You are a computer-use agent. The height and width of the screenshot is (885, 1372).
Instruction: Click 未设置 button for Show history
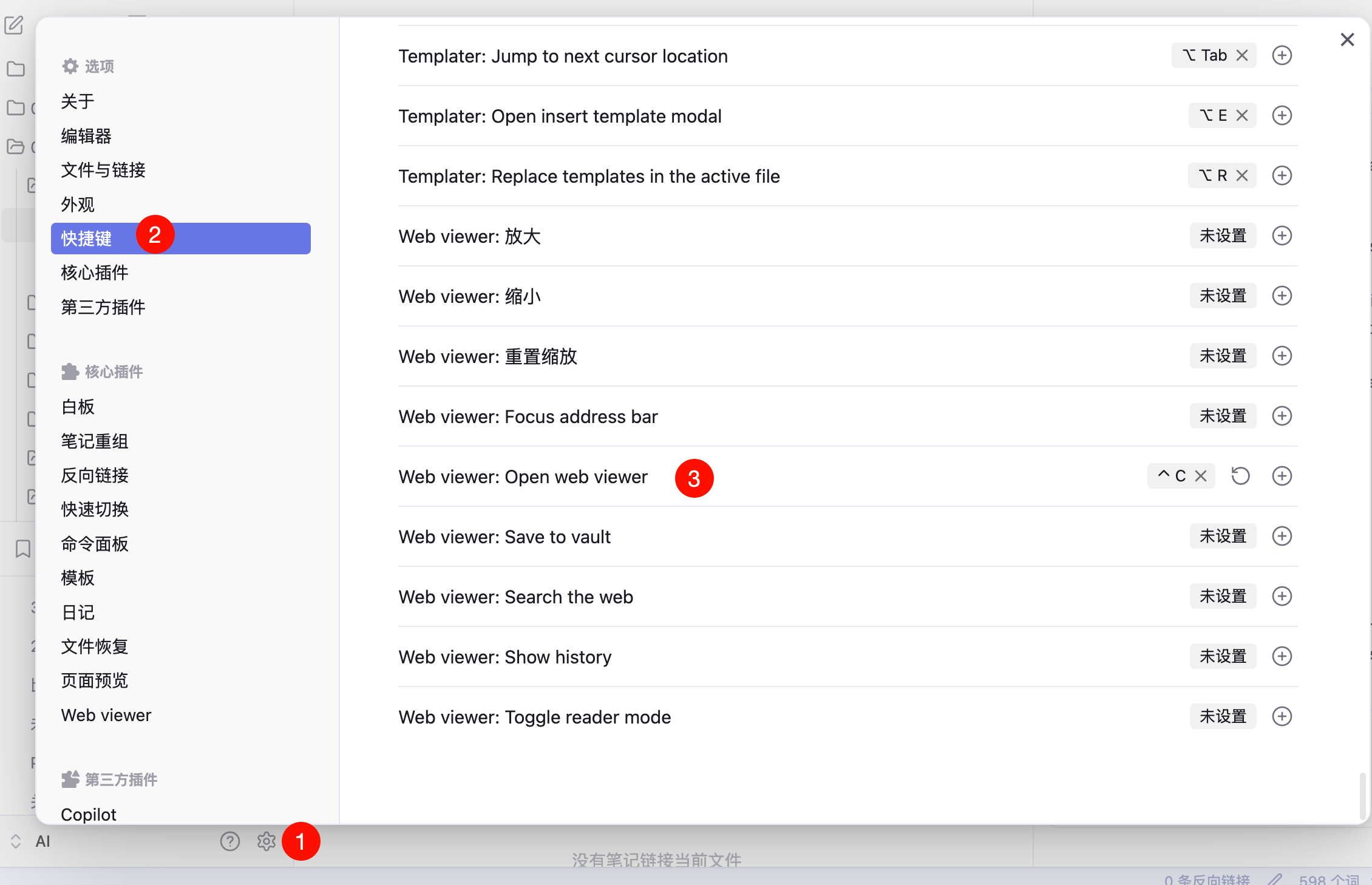click(1223, 657)
